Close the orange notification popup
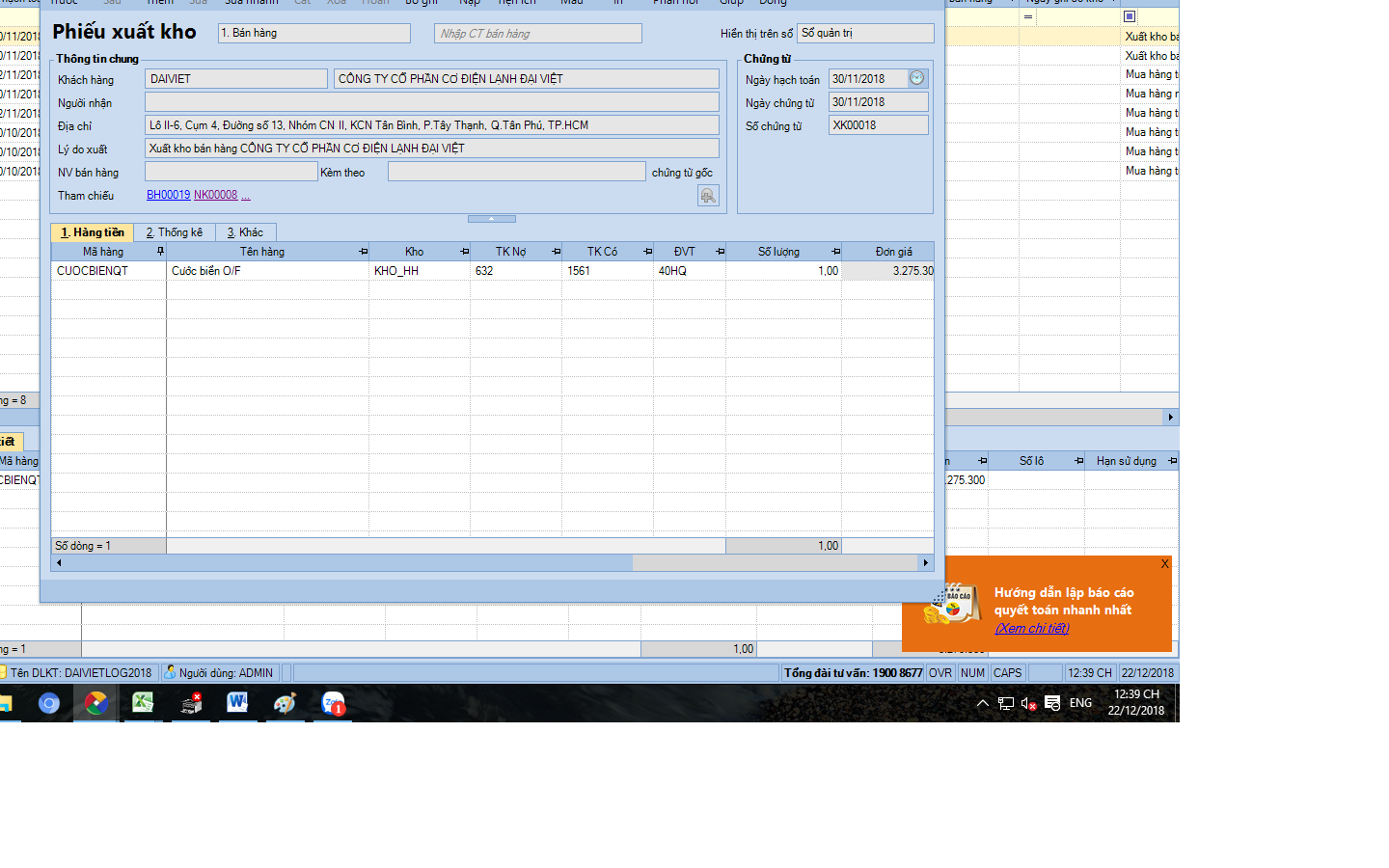This screenshot has width=1389, height=868. (1164, 564)
